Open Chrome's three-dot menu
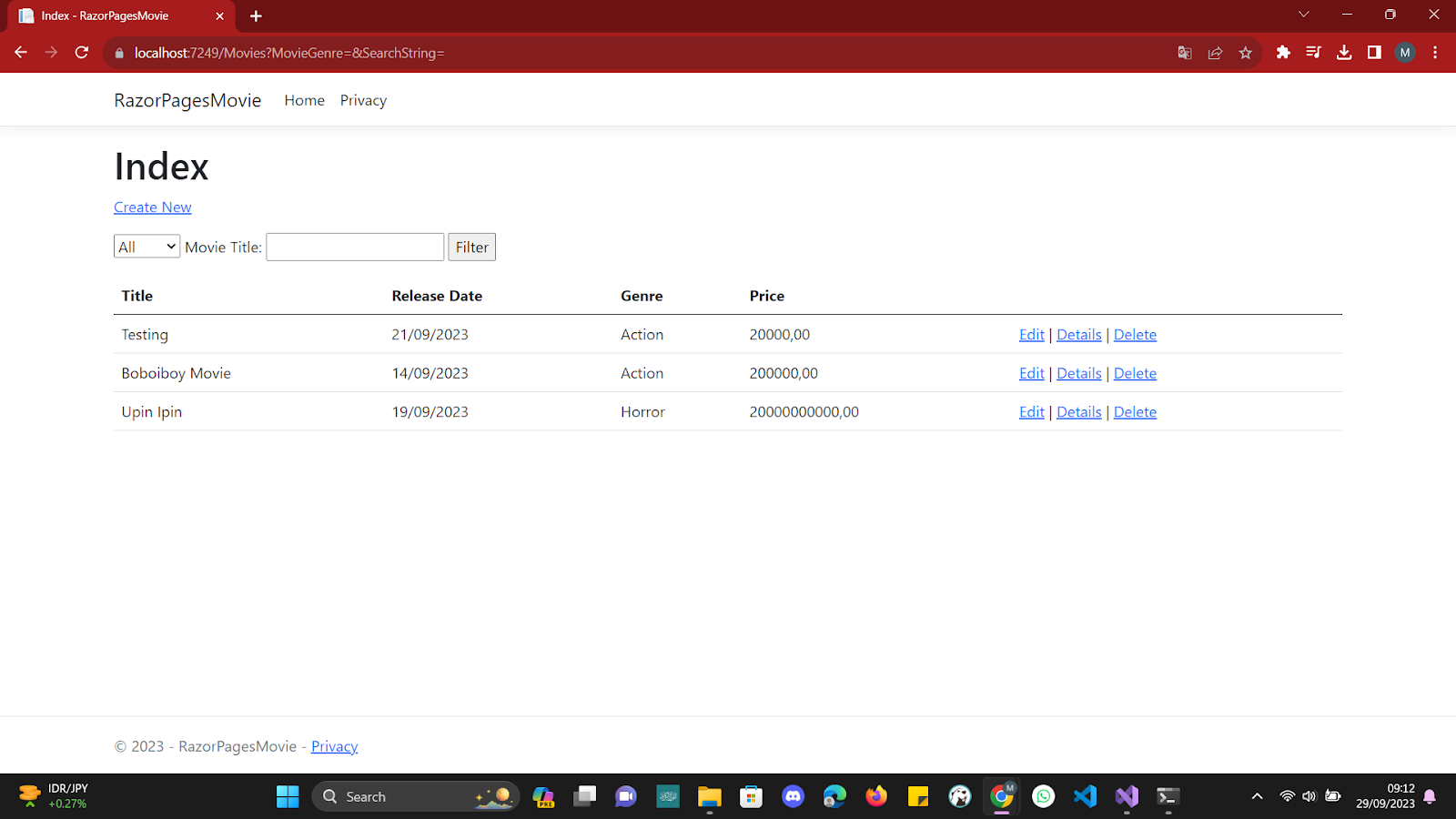 click(1435, 53)
